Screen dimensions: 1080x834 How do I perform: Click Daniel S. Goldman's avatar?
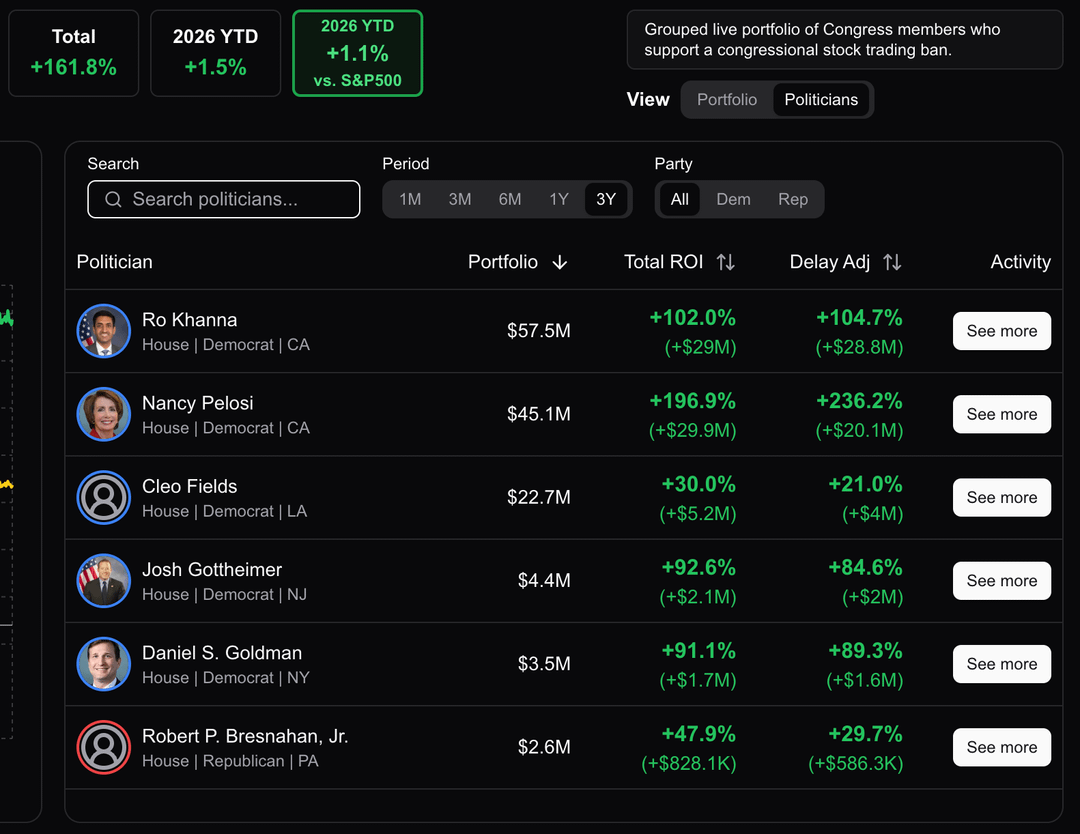click(x=104, y=663)
